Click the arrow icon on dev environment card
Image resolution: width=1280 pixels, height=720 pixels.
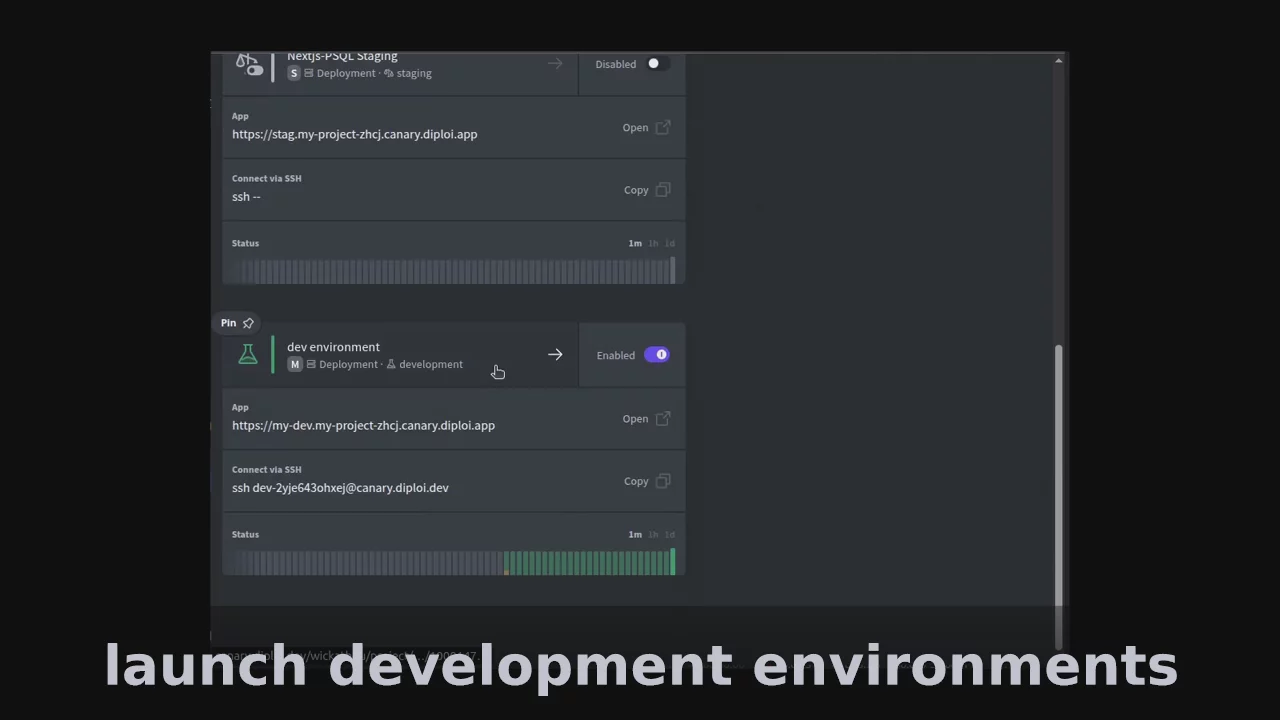[555, 355]
